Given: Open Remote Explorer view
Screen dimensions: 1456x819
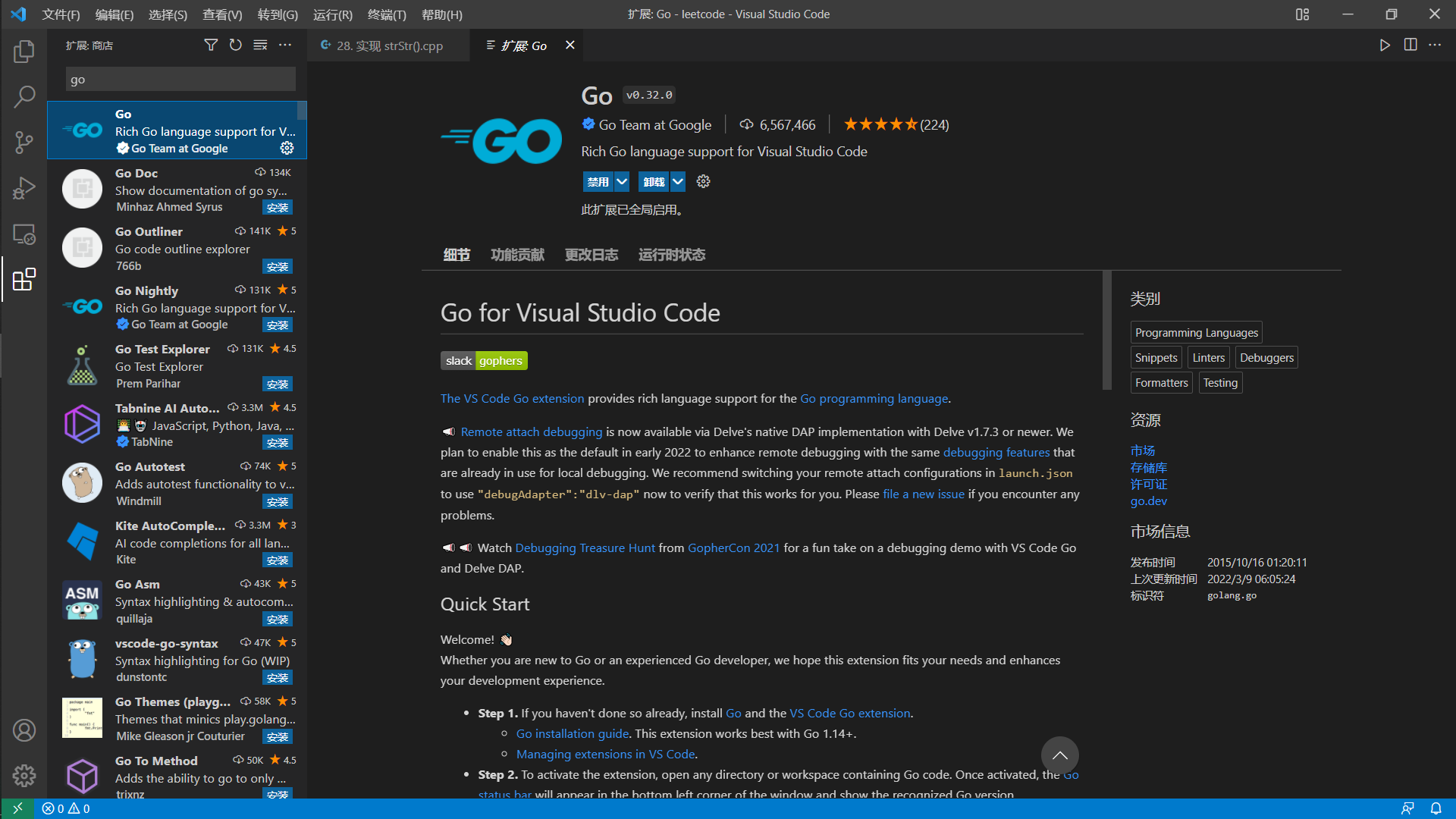Looking at the screenshot, I should coord(24,234).
